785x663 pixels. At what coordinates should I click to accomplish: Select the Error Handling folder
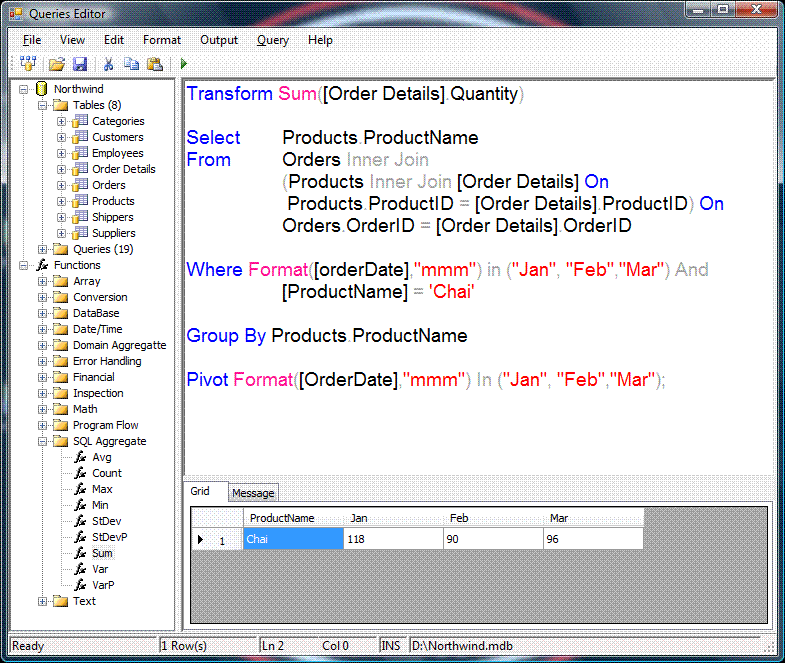107,362
